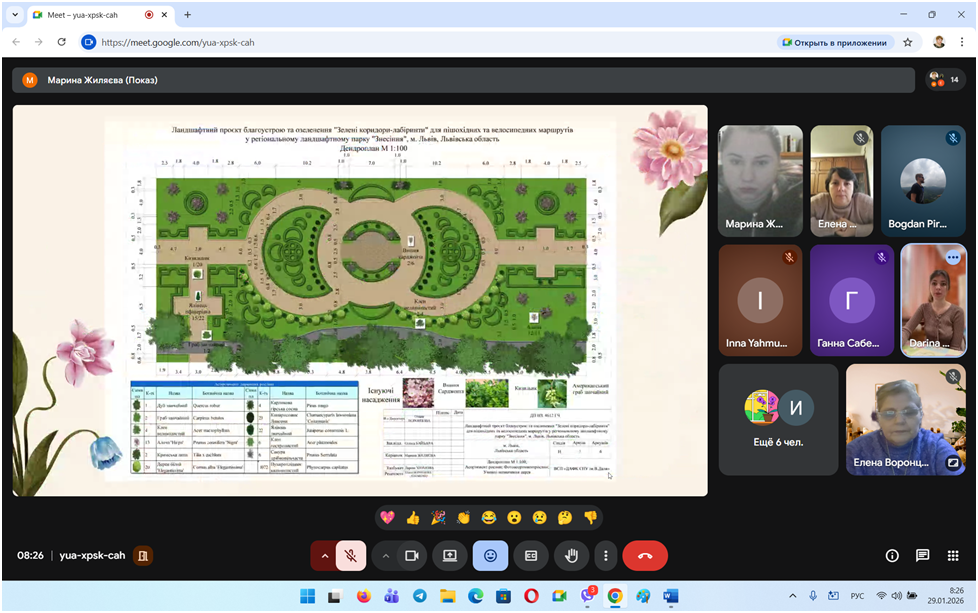Show participants list with 14 people
The height and width of the screenshot is (613, 978).
943,80
